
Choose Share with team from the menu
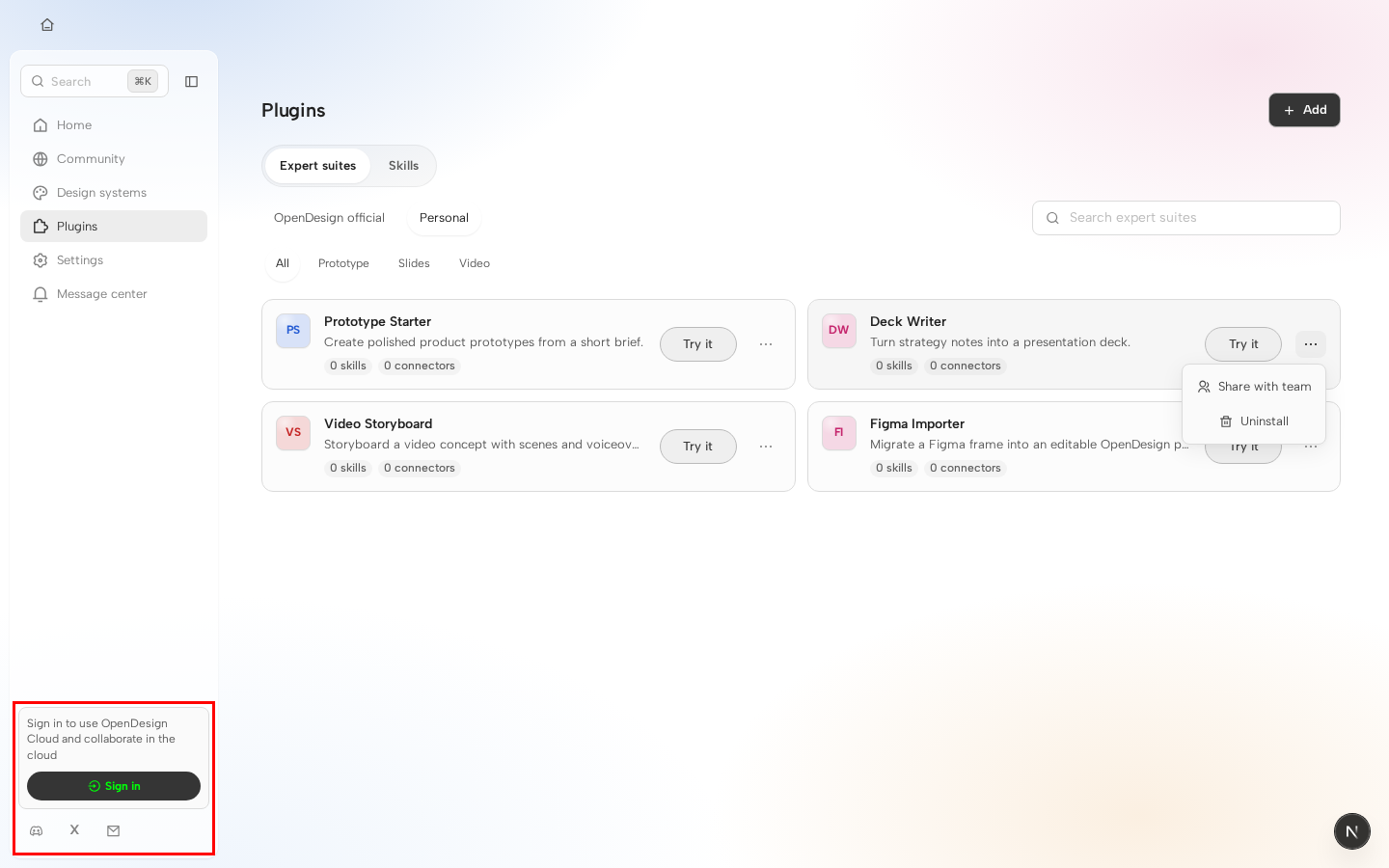pyautogui.click(x=1254, y=387)
